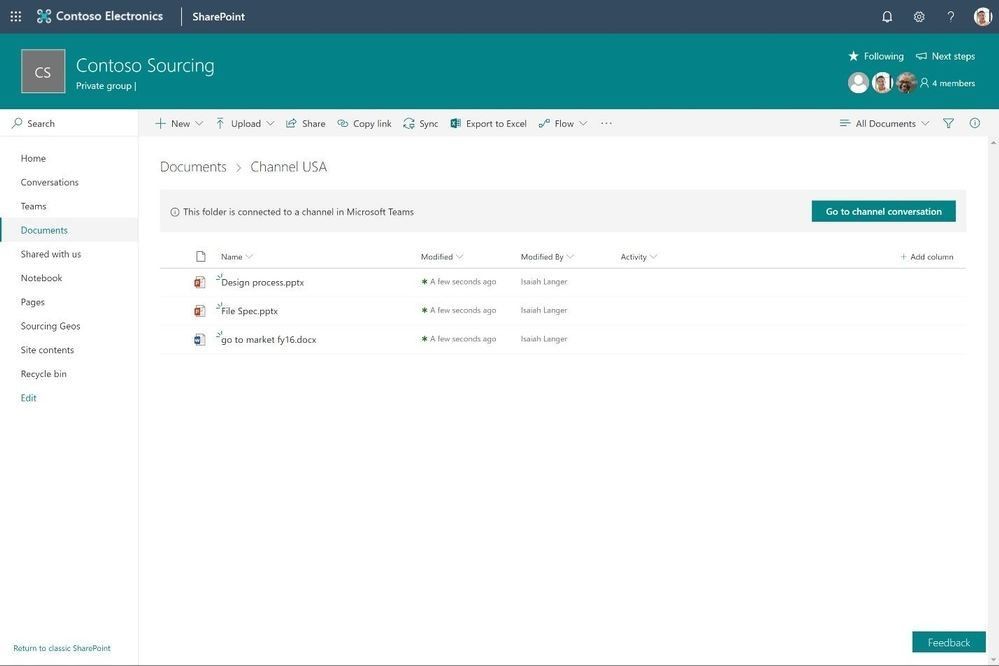The width and height of the screenshot is (999, 666).
Task: Click the Share toolbar button
Action: tap(305, 124)
